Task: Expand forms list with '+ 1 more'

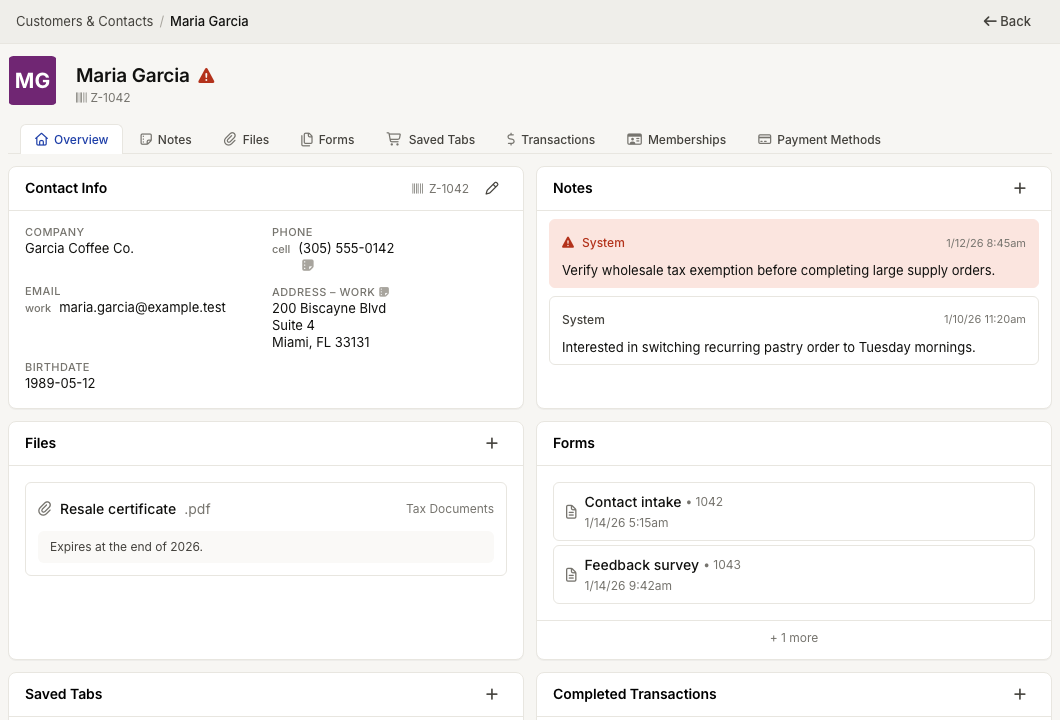Action: [x=794, y=638]
